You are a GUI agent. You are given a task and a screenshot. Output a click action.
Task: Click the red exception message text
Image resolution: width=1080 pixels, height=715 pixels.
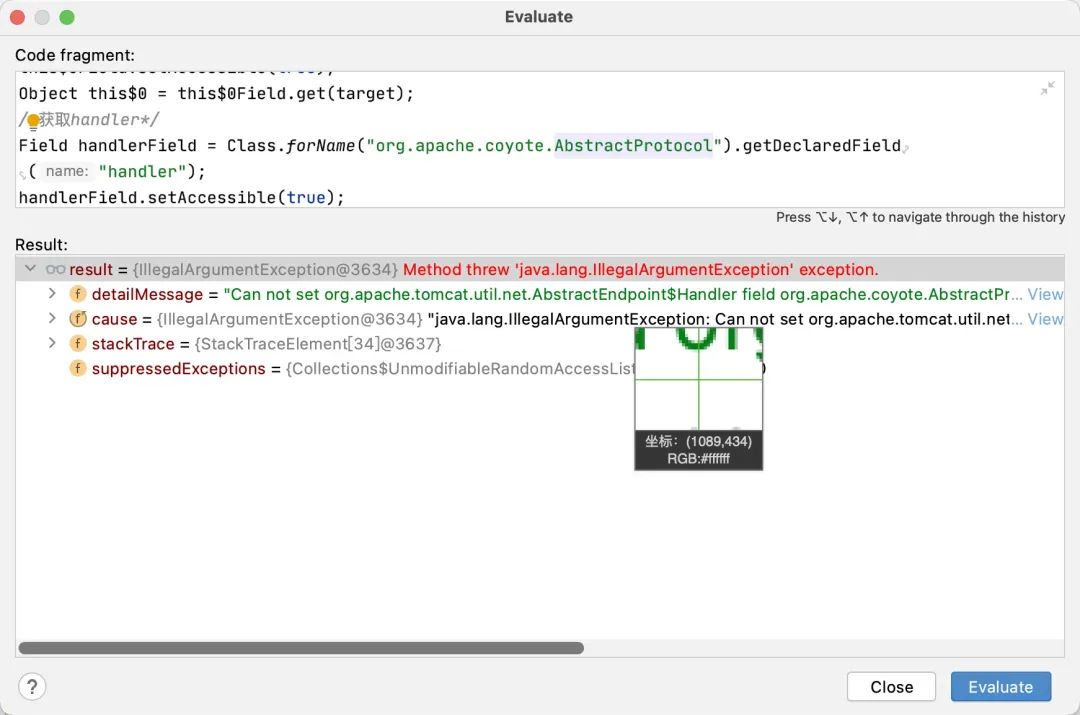pyautogui.click(x=641, y=269)
